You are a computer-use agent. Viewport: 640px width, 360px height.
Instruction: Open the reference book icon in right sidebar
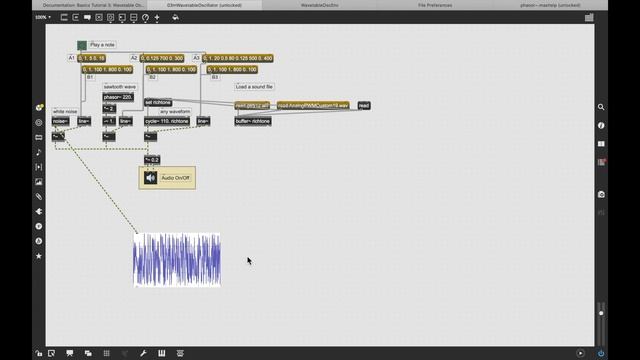click(x=601, y=144)
